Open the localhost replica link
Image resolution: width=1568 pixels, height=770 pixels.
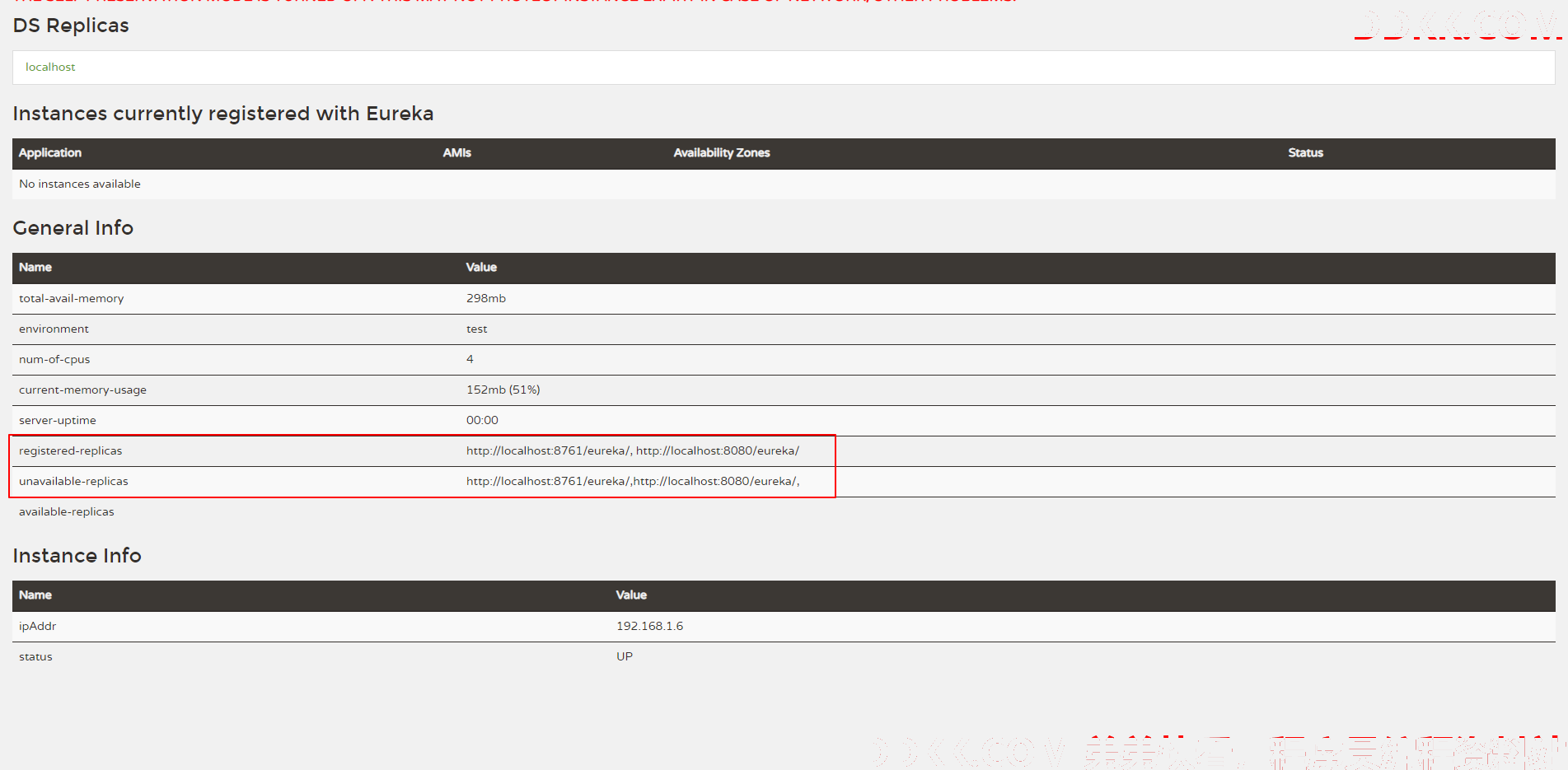pos(50,68)
